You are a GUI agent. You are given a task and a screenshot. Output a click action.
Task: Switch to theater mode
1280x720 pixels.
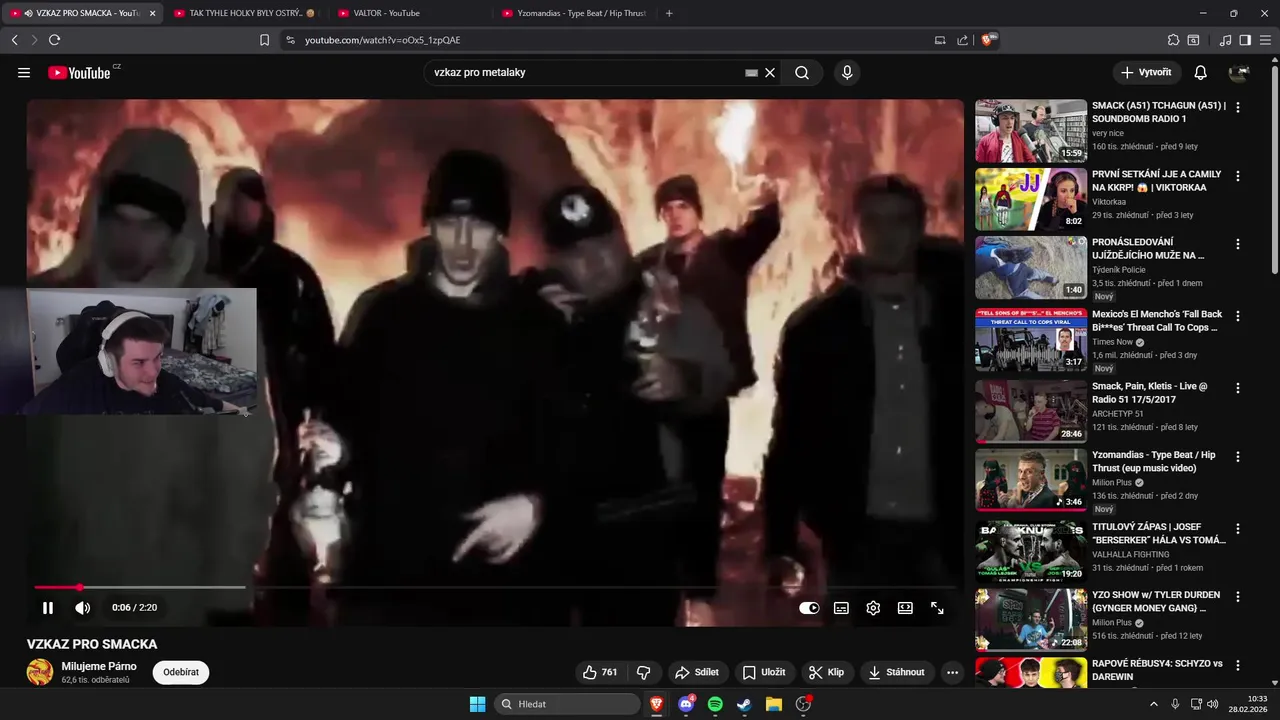pyautogui.click(x=905, y=607)
